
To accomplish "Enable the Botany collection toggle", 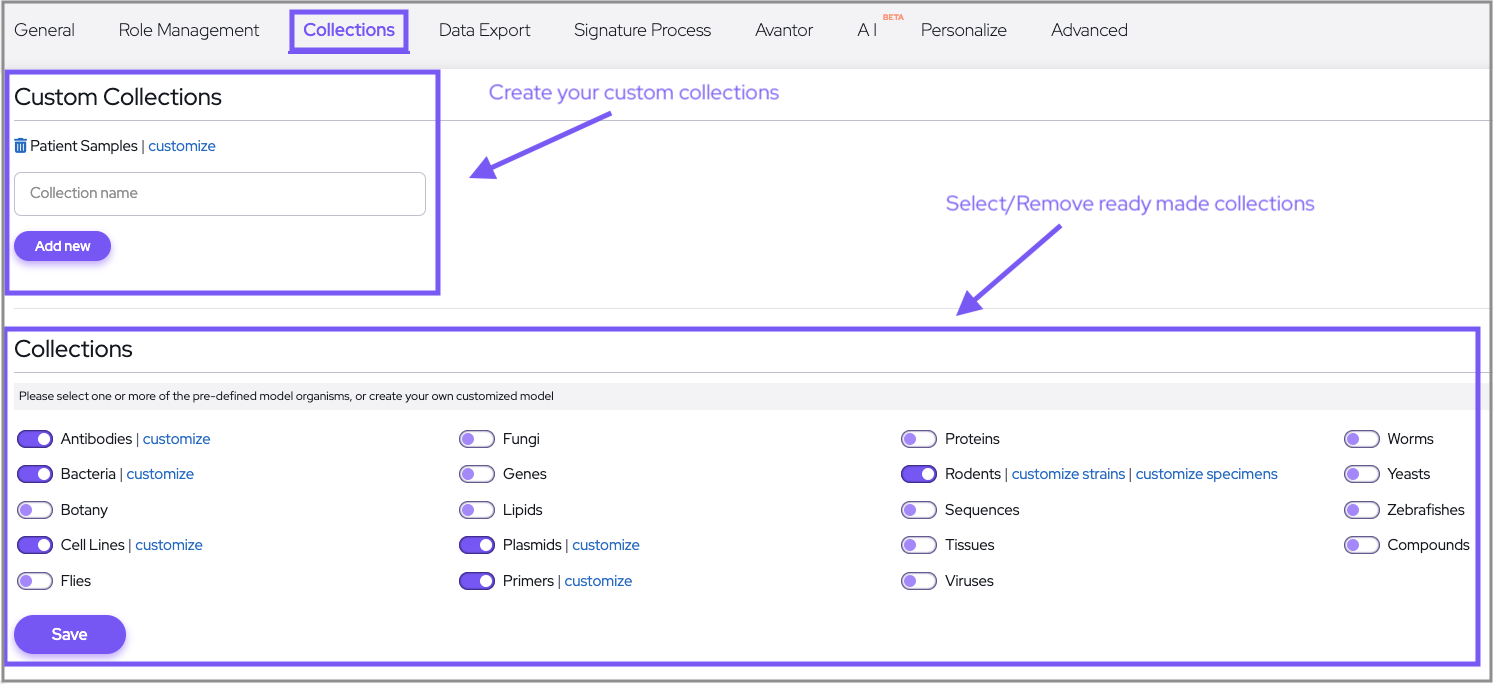I will coord(35,510).
